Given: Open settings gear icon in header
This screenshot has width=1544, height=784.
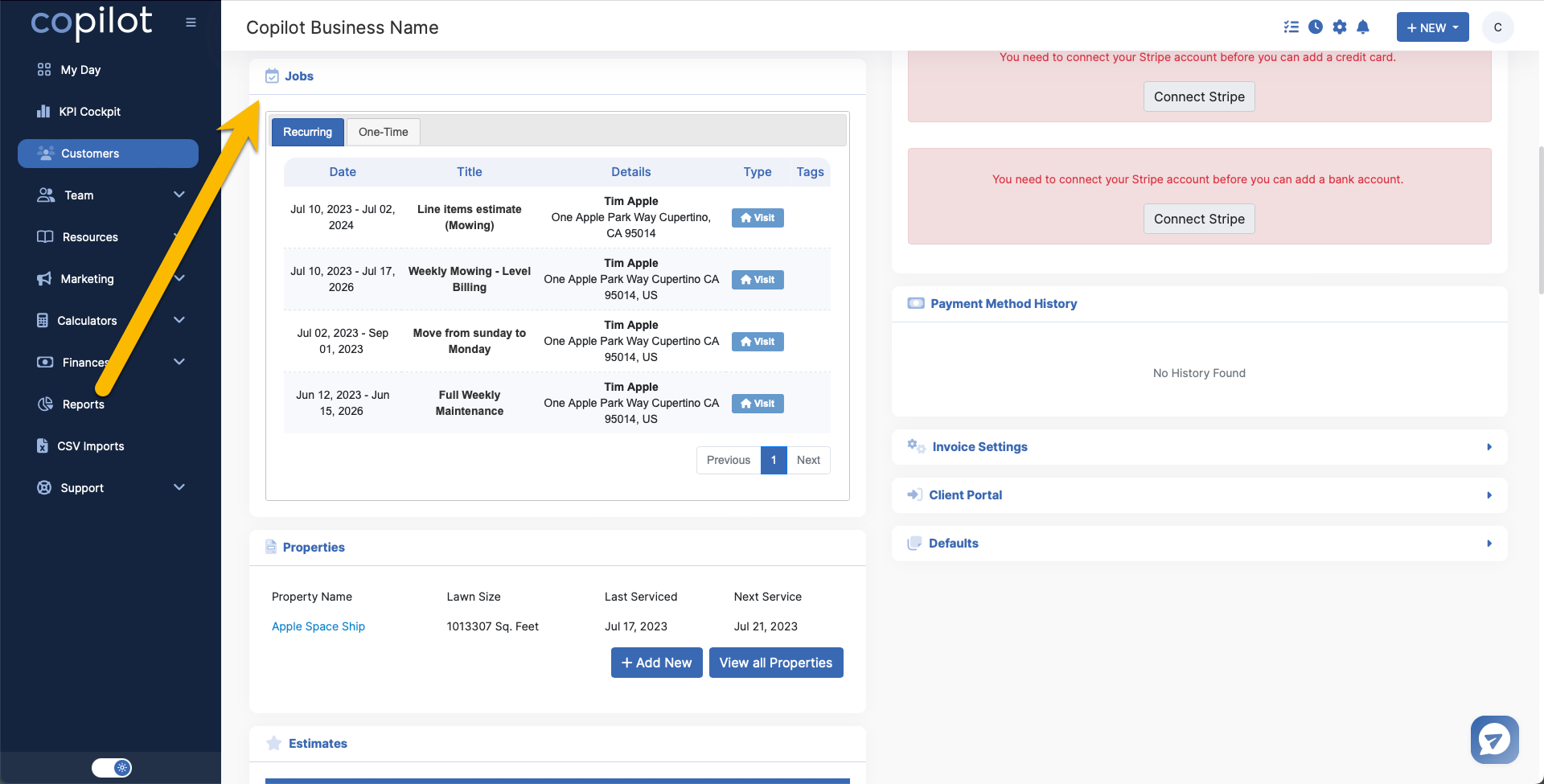Looking at the screenshot, I should pos(1340,27).
